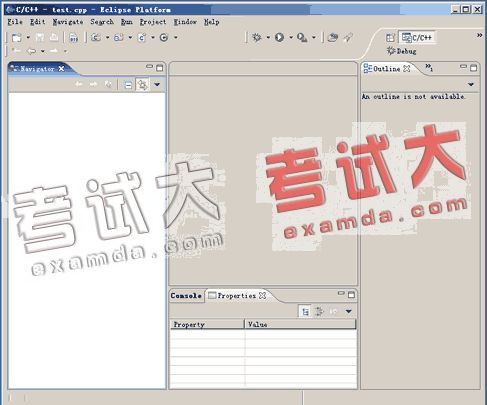
Task: Click the New wizard toolbar icon
Action: (x=17, y=37)
